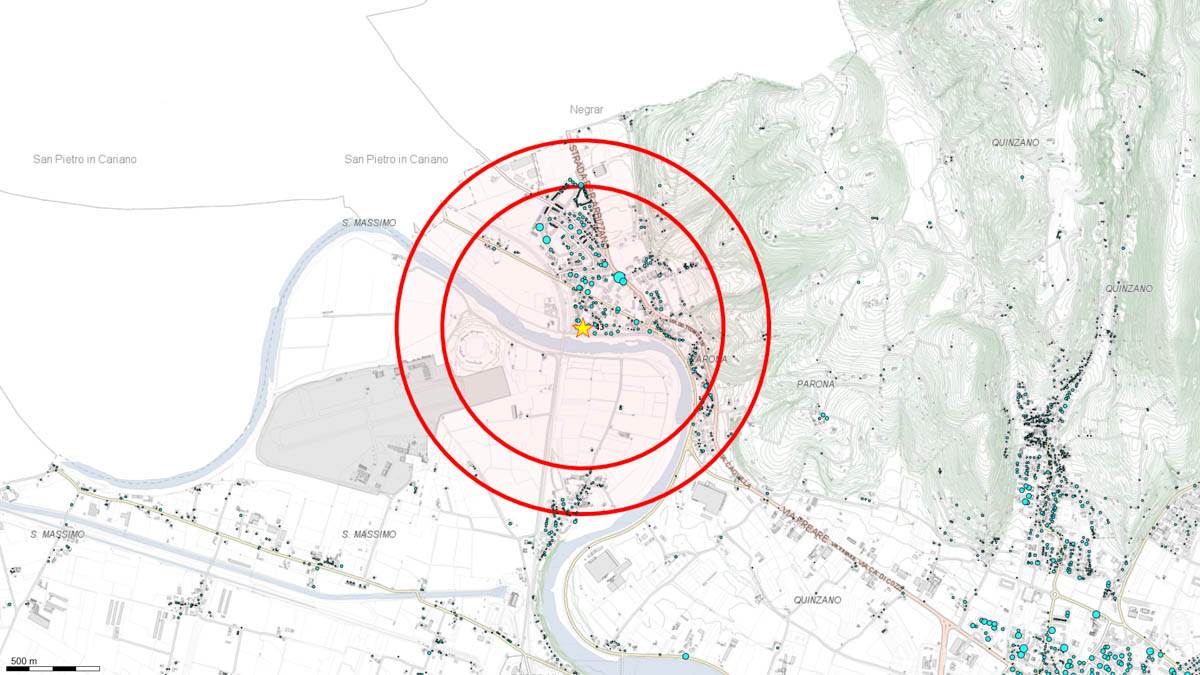Select the large gray building below the outer circle
This screenshot has width=1200, height=675.
709,497
